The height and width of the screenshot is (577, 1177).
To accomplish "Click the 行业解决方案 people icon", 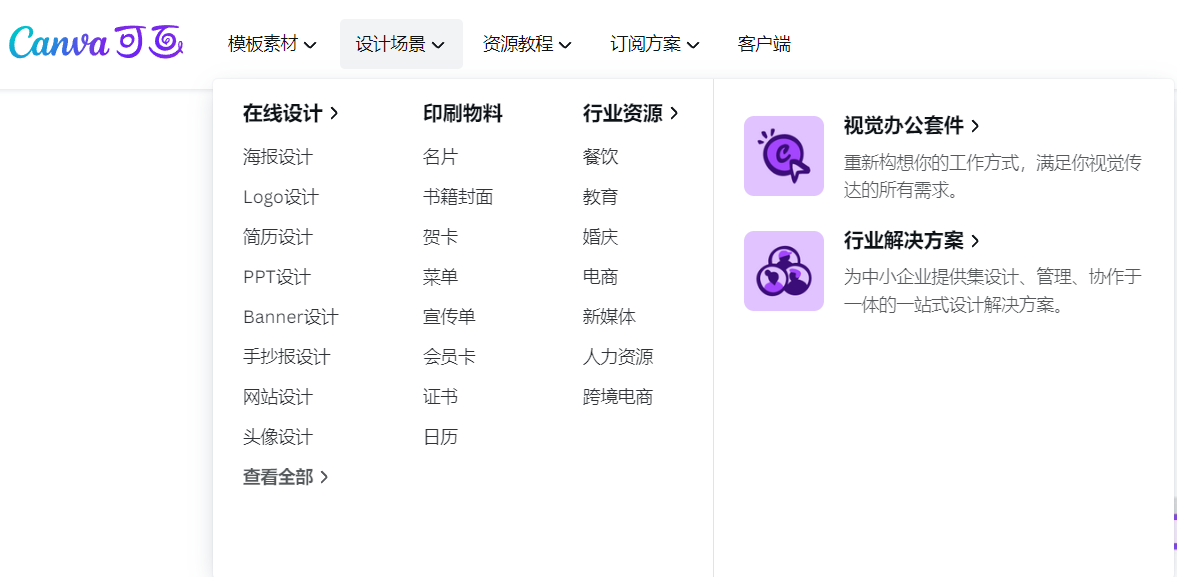I will 783,271.
